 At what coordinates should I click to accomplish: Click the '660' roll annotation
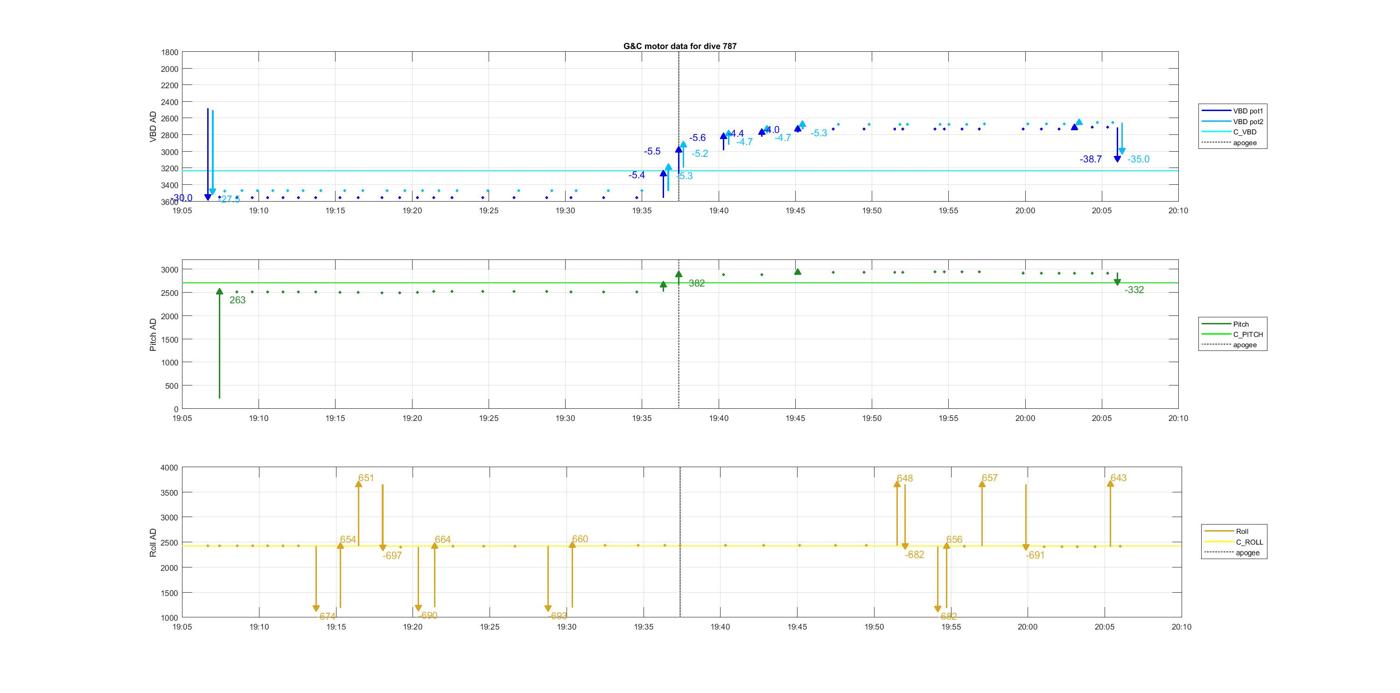click(580, 540)
